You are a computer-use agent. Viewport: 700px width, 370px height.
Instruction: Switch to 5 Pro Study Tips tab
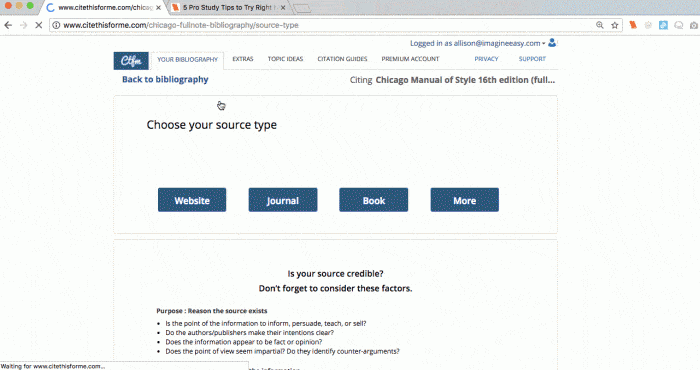click(227, 8)
